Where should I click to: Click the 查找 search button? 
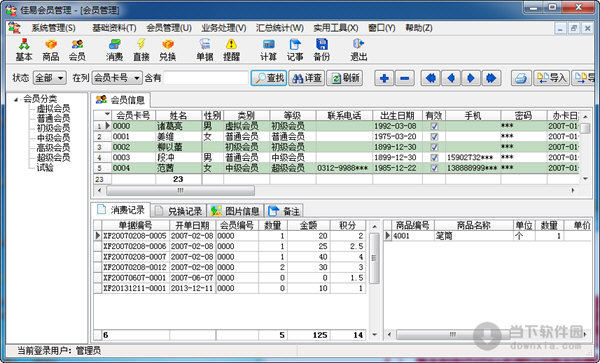click(269, 78)
